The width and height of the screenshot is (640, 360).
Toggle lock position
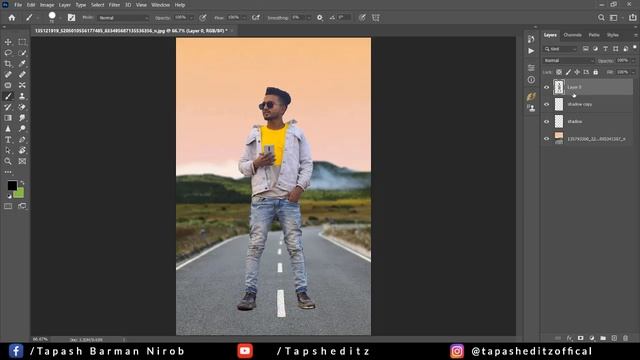point(577,72)
